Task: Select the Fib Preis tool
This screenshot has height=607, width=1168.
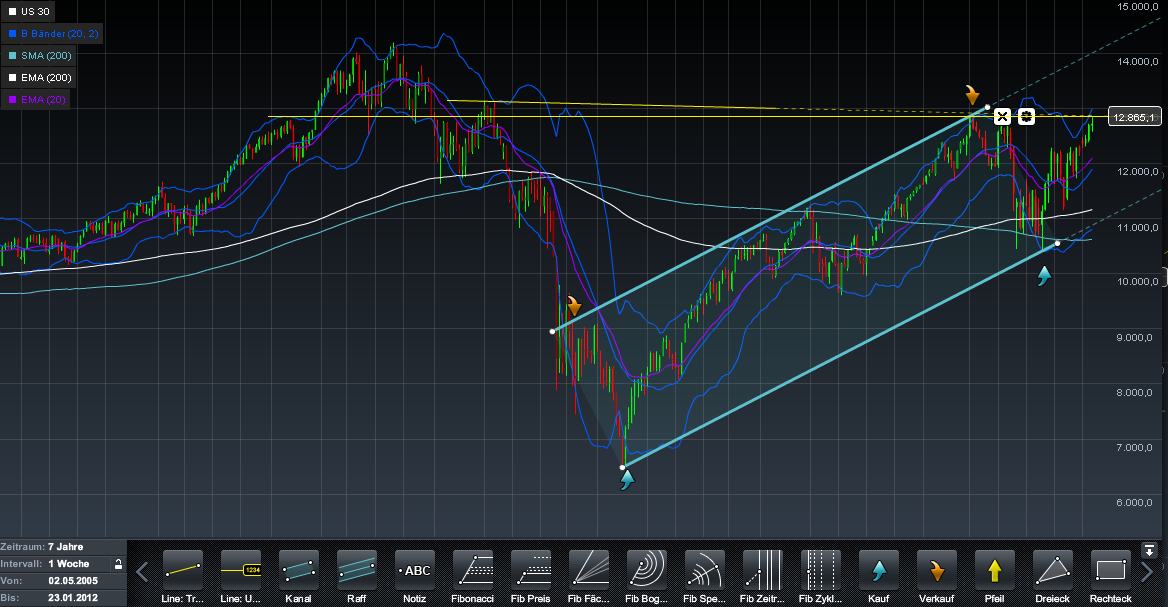Action: (x=531, y=571)
